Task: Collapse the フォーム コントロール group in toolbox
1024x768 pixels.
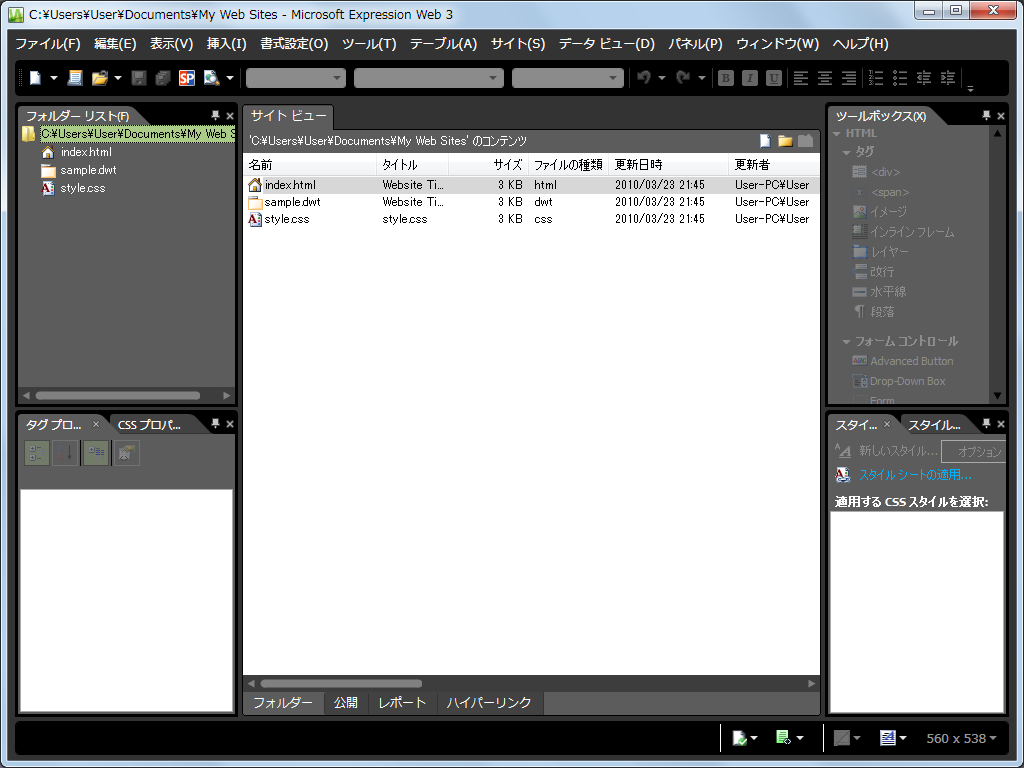Action: [846, 342]
